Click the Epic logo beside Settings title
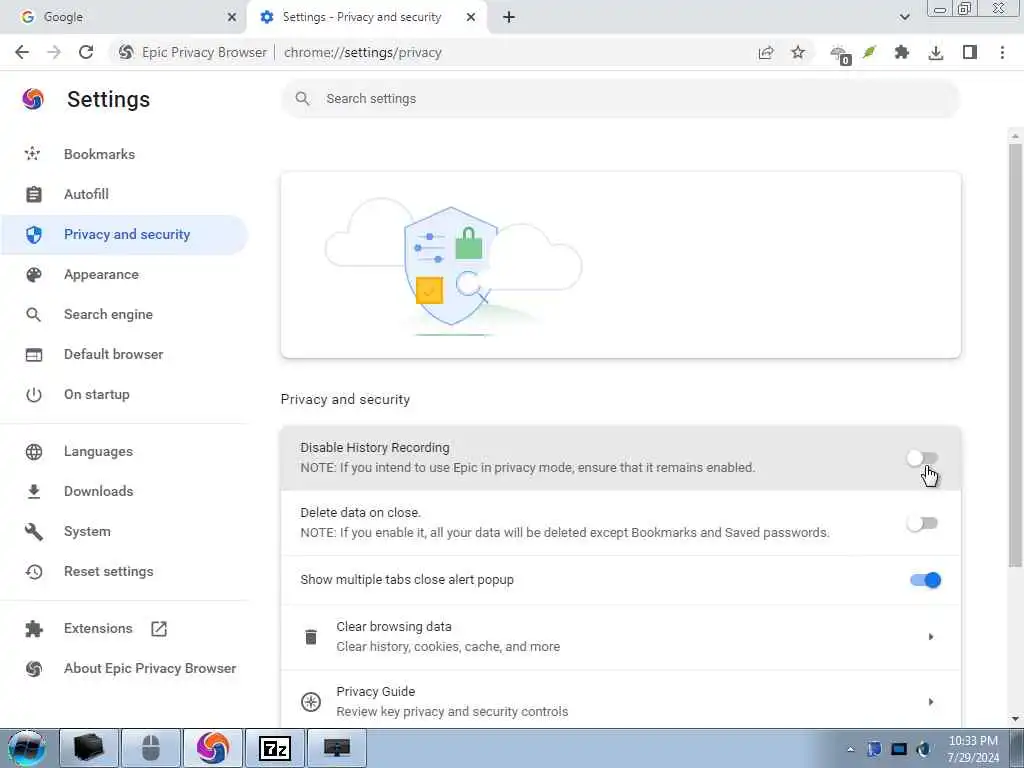Screen dimensions: 1024x768 pos(33,99)
